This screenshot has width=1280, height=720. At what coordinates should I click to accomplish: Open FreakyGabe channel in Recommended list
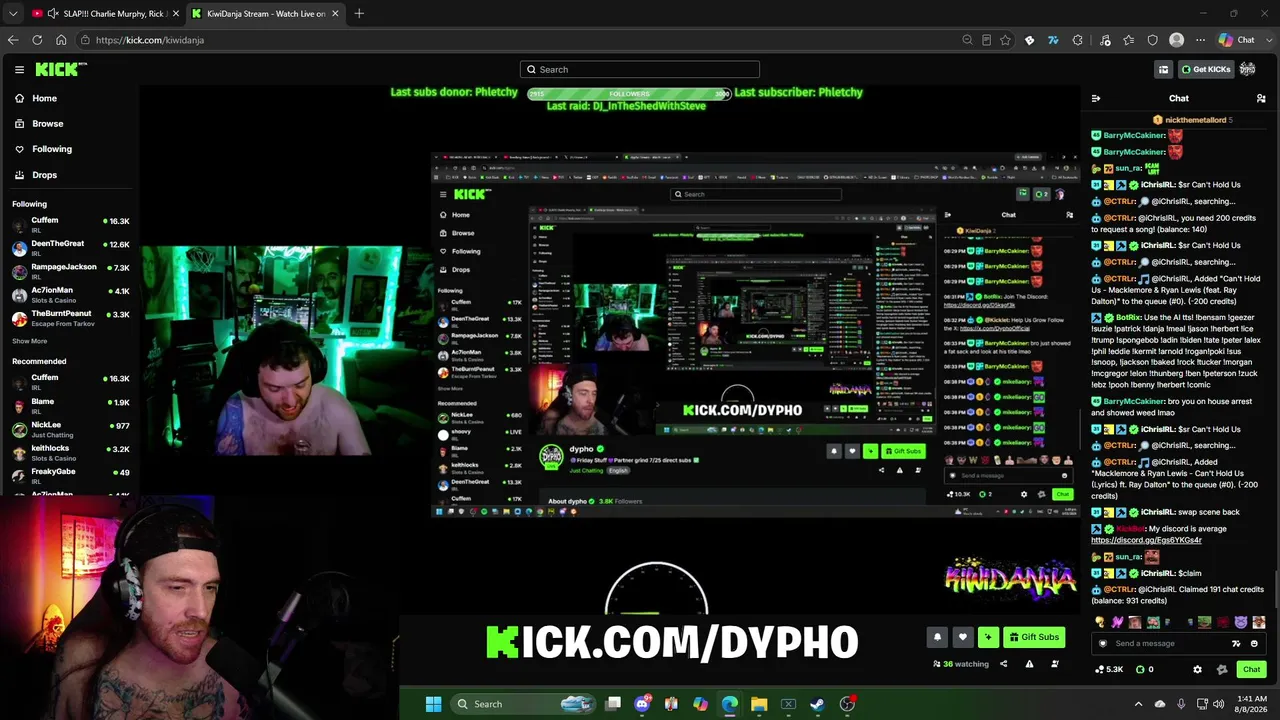[70, 475]
